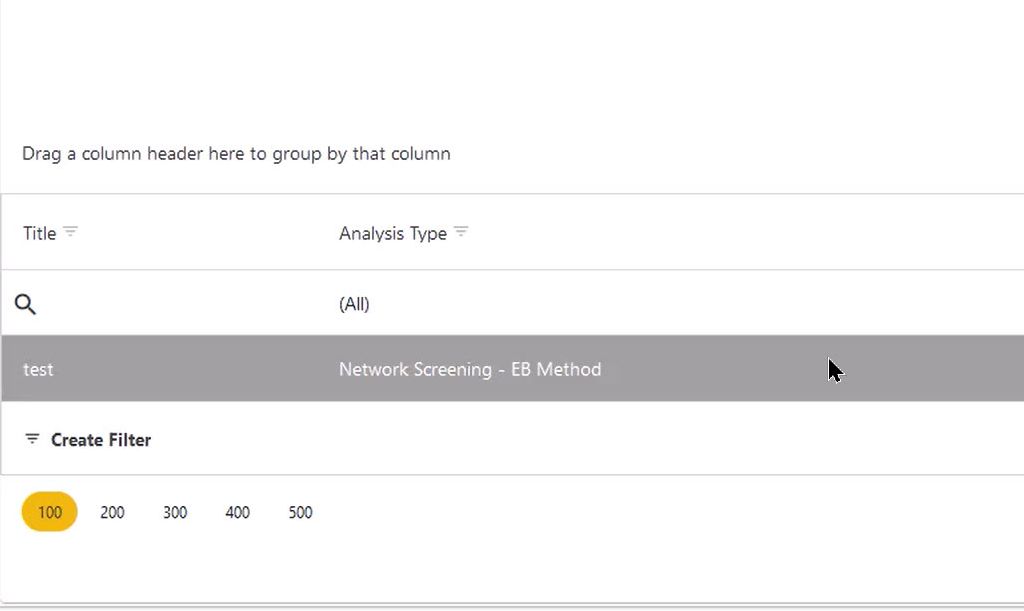This screenshot has width=1024, height=611.
Task: Open the (All) Analysis Type filter dropdown
Action: (355, 304)
